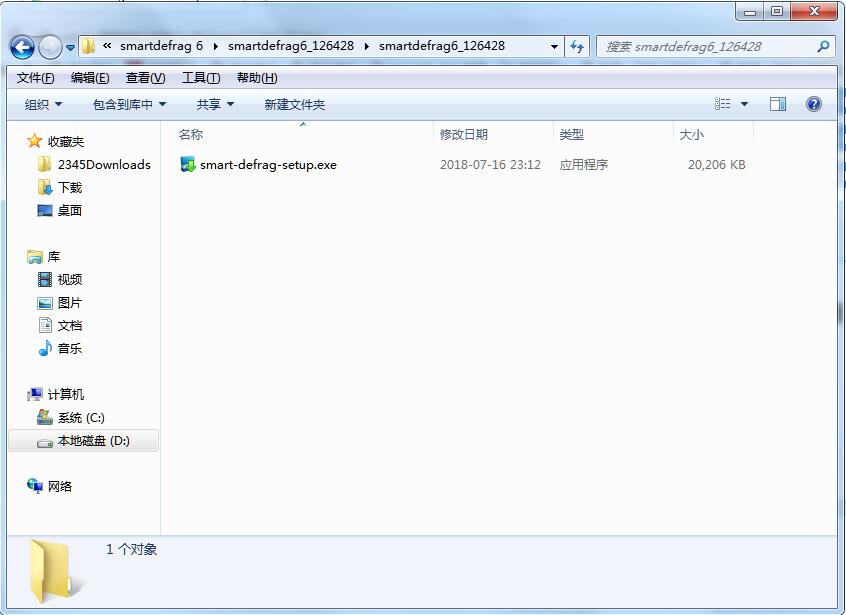Image resolution: width=846 pixels, height=615 pixels.
Task: Open recent pages dropdown next to Forward
Action: [70, 48]
